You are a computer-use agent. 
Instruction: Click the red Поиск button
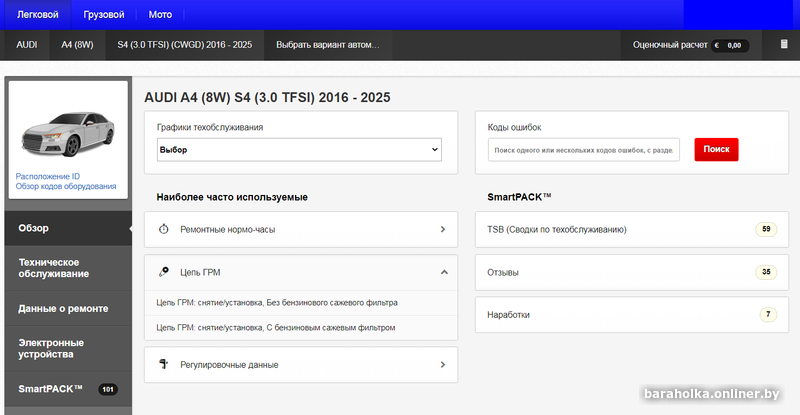click(716, 149)
